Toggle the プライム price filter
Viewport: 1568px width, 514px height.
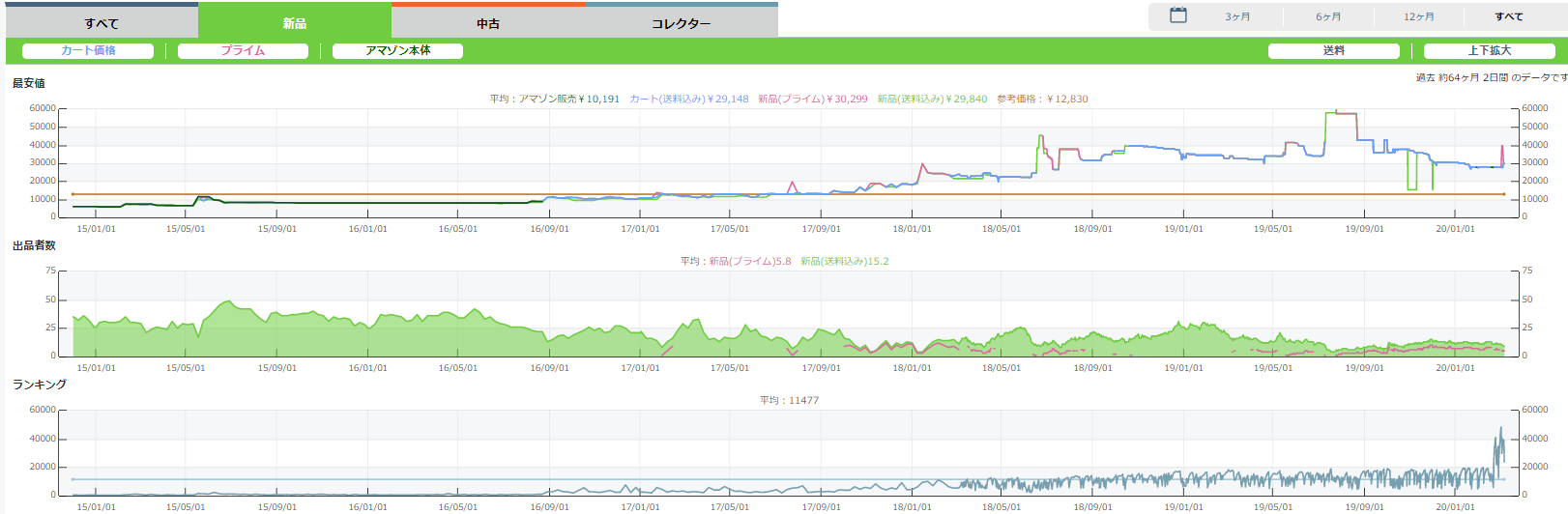pos(243,51)
